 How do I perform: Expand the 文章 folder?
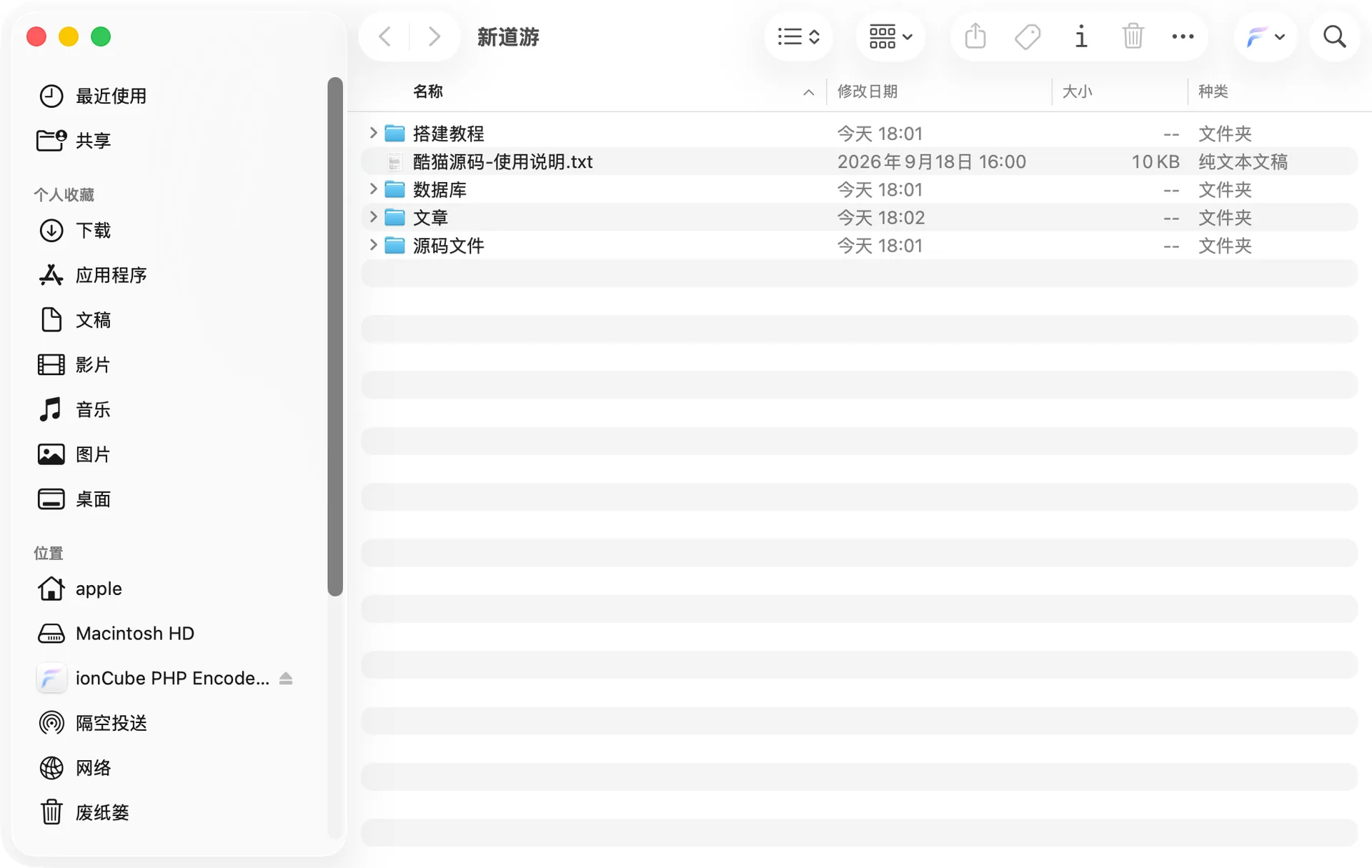(x=373, y=216)
